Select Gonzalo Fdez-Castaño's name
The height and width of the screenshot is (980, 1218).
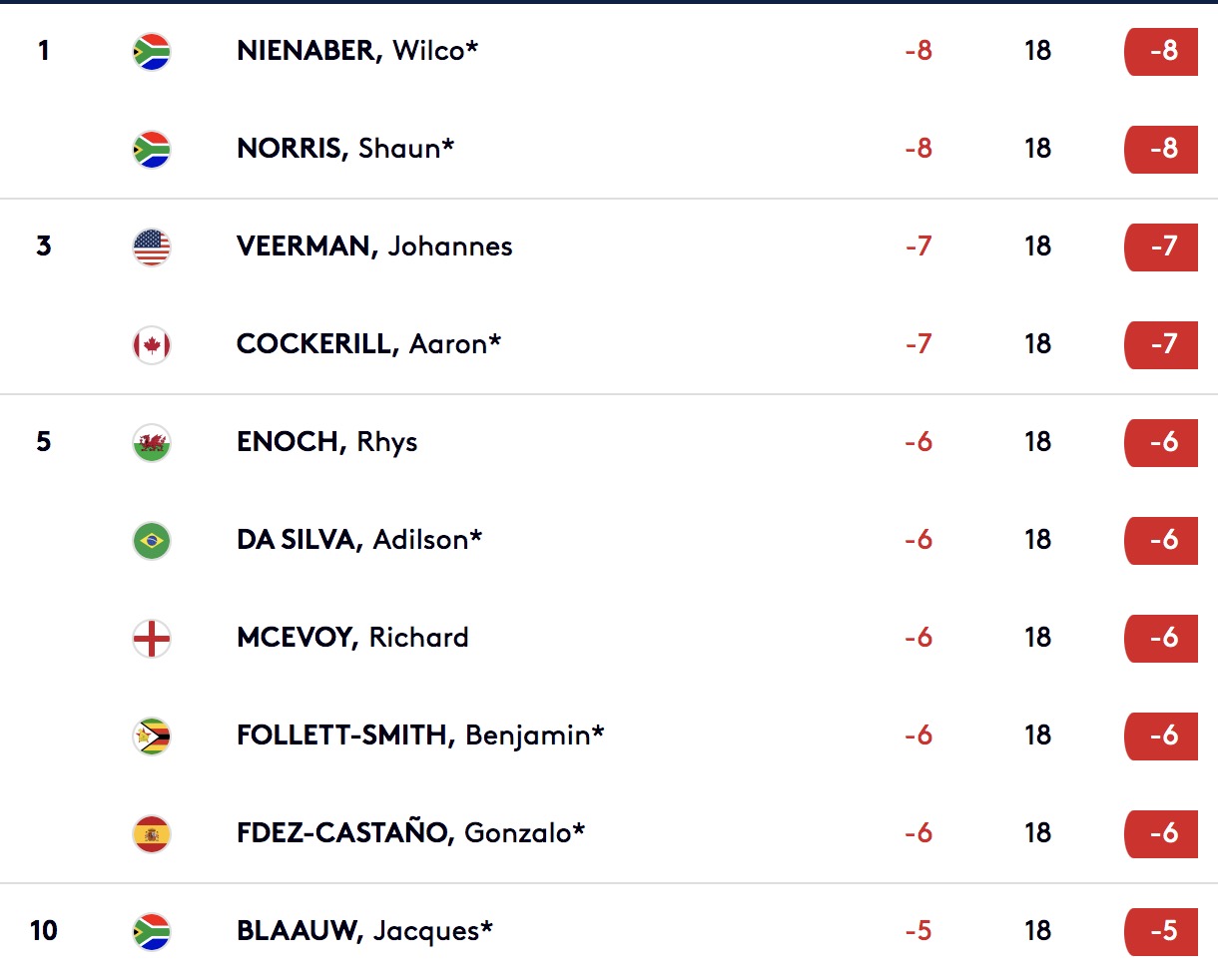coord(410,833)
